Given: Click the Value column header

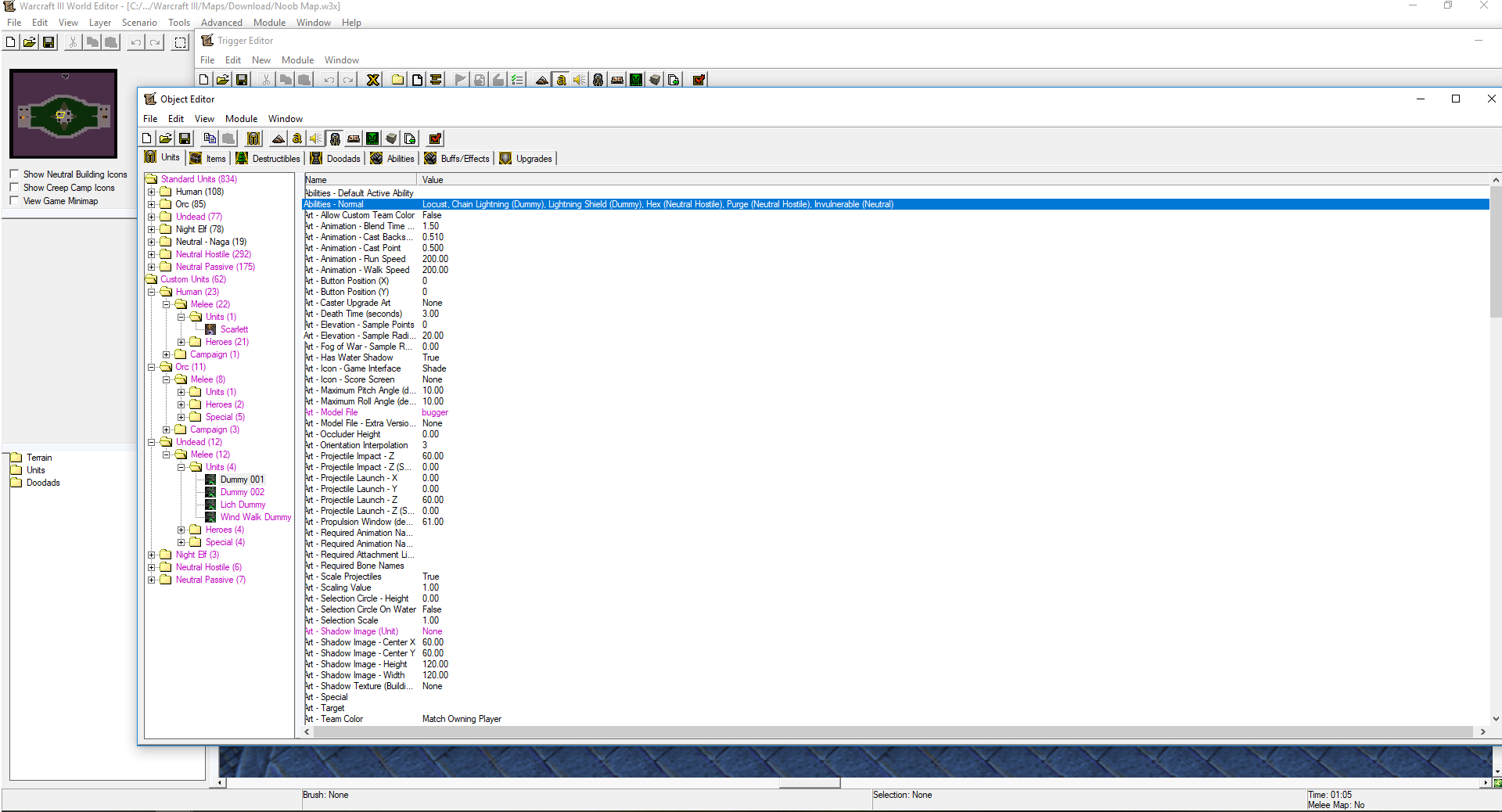Looking at the screenshot, I should [954, 180].
